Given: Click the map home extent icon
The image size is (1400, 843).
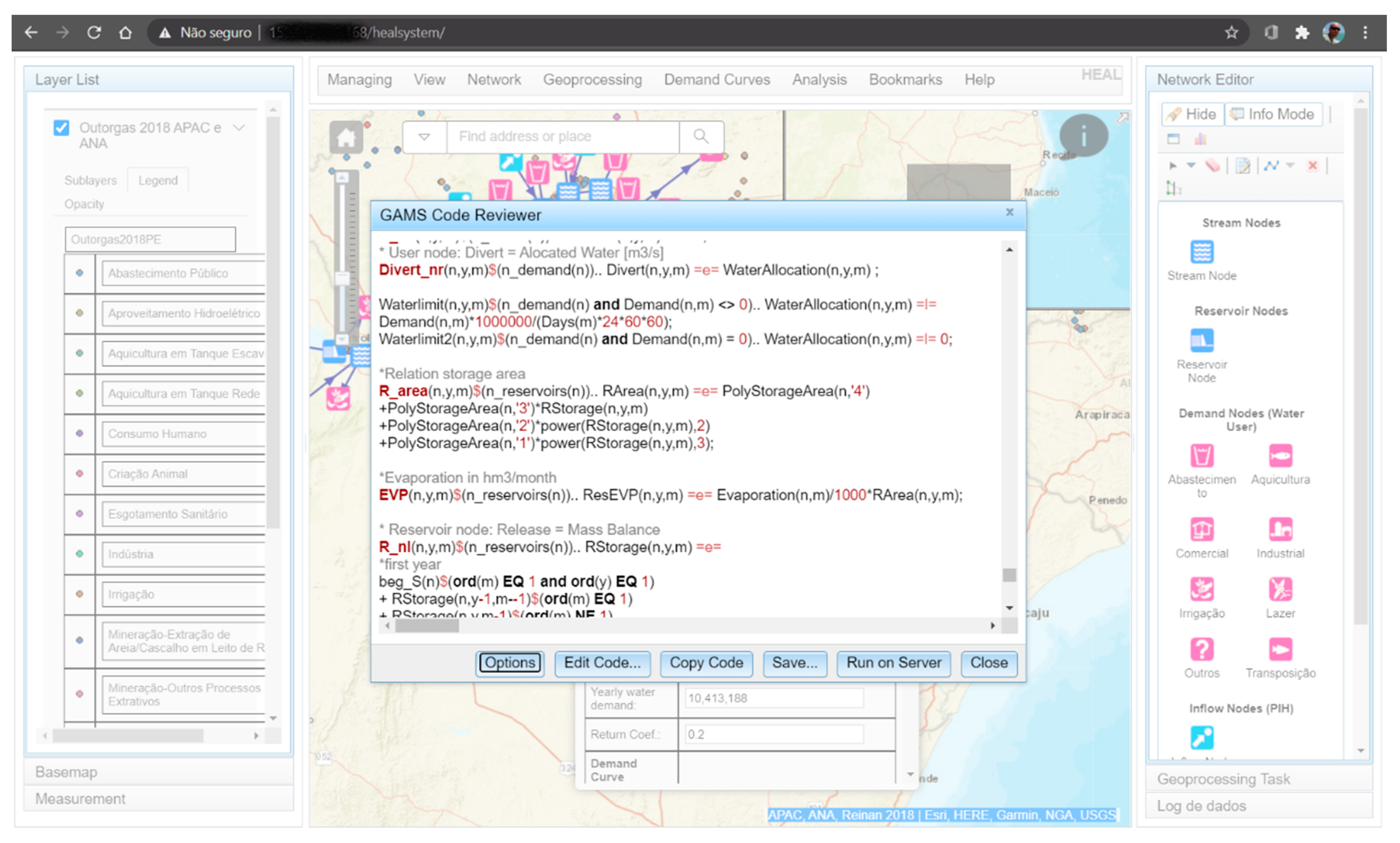Looking at the screenshot, I should click(x=346, y=137).
